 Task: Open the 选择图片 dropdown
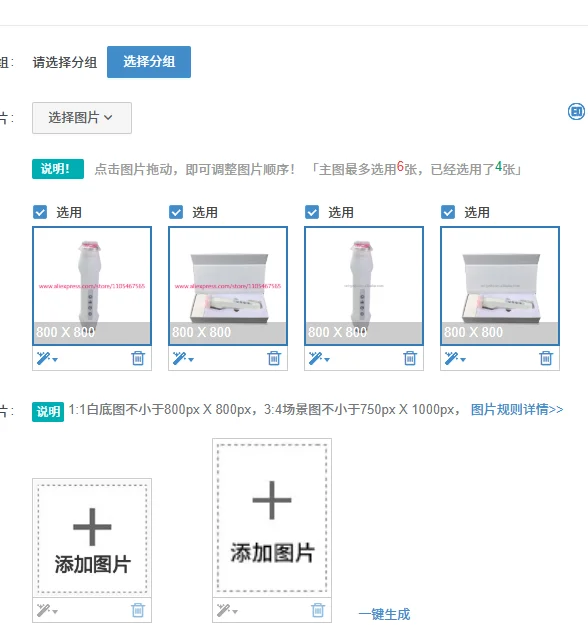[x=82, y=118]
